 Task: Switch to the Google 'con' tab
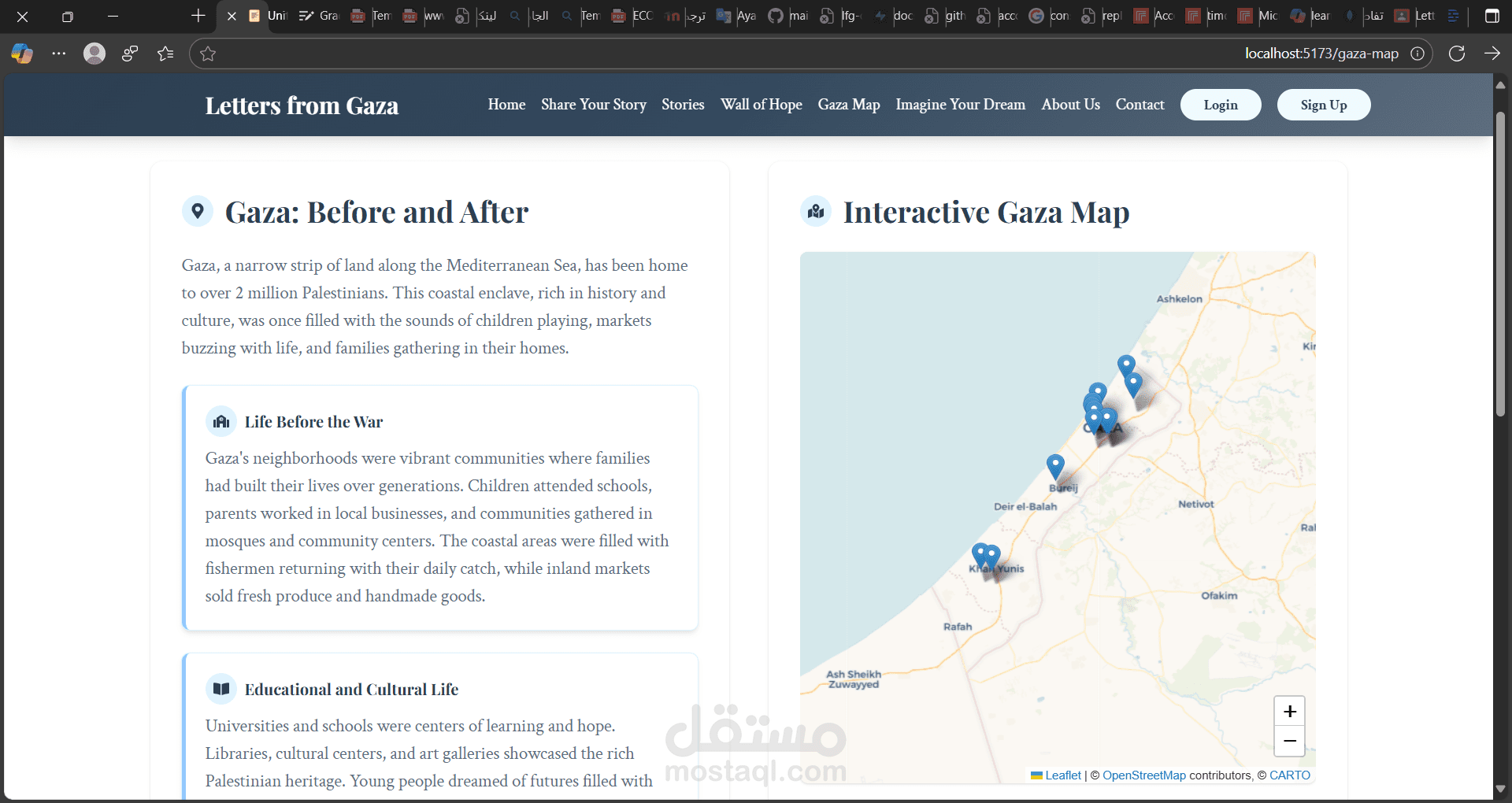[x=1050, y=16]
